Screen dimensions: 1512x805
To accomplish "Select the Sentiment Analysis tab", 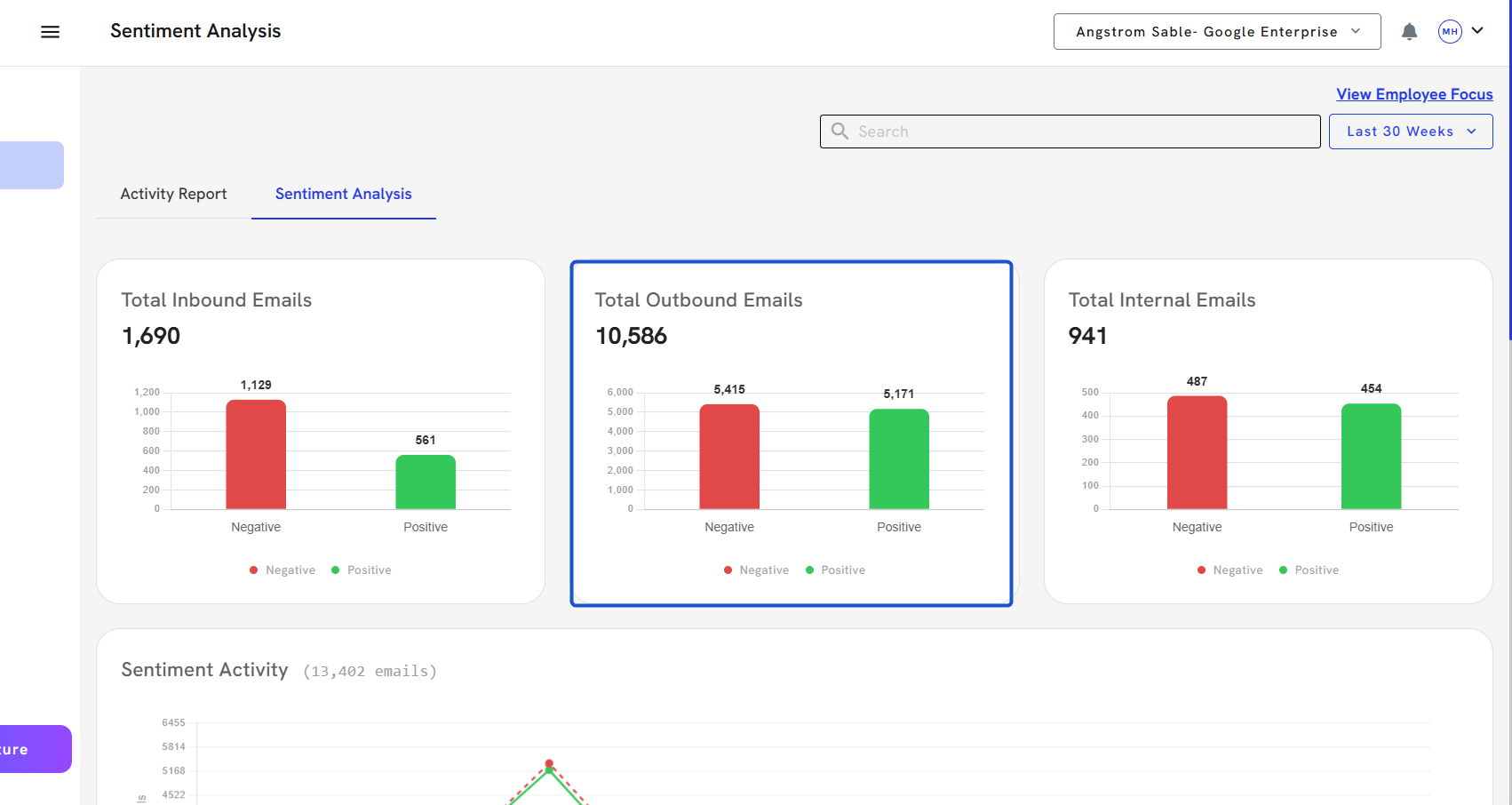I will [x=343, y=194].
